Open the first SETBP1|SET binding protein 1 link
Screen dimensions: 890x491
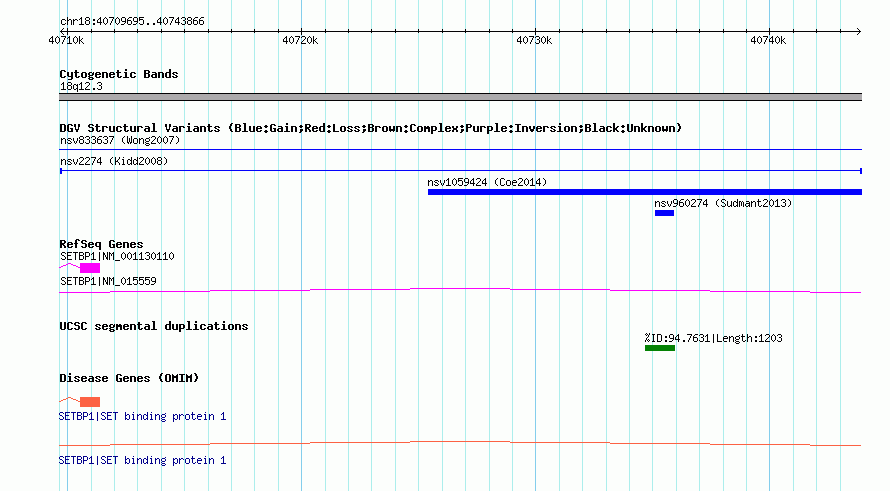(142, 416)
